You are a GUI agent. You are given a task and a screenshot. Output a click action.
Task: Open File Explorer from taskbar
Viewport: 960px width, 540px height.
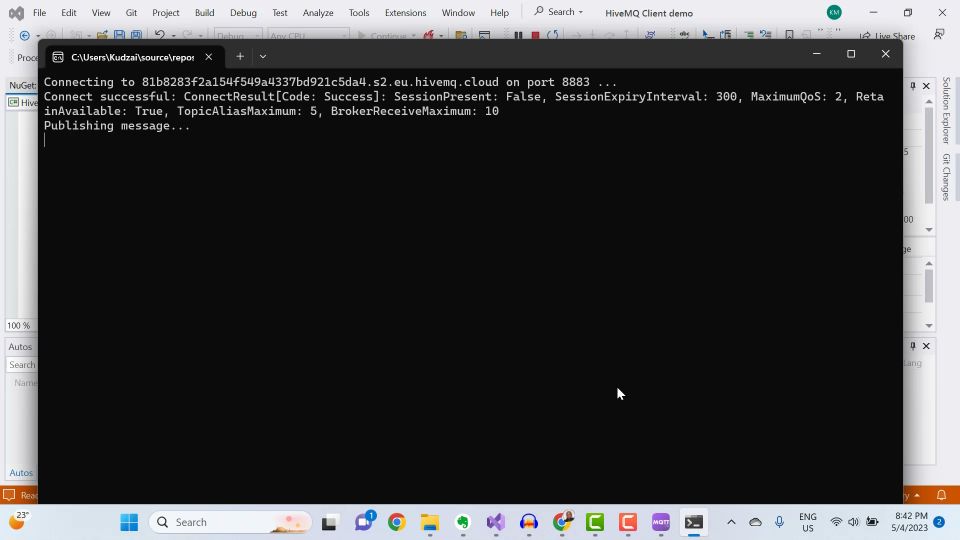(x=430, y=522)
